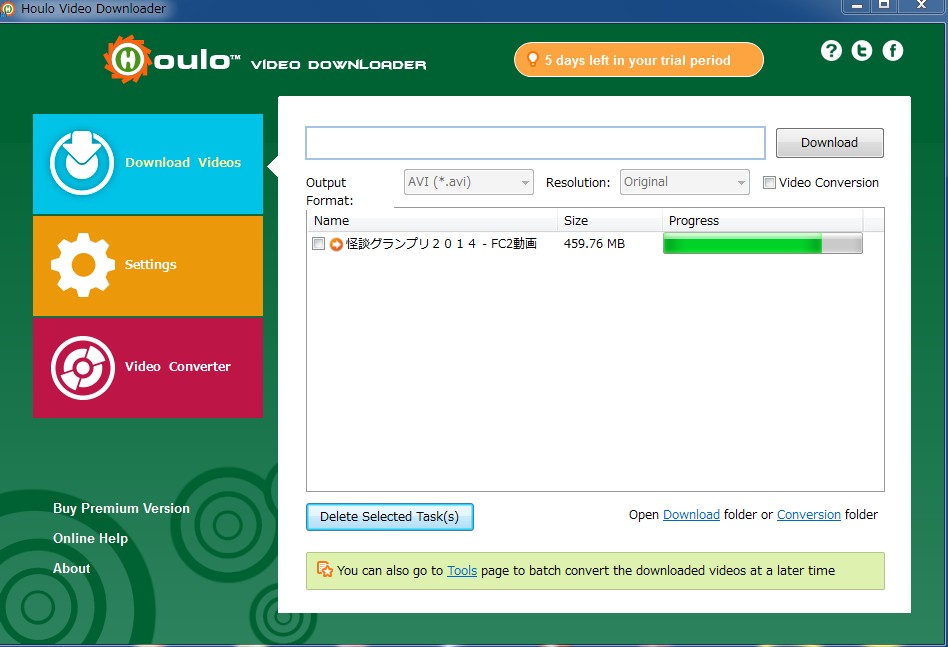Open the Tools page link
Viewport: 948px width, 647px height.
click(x=462, y=571)
